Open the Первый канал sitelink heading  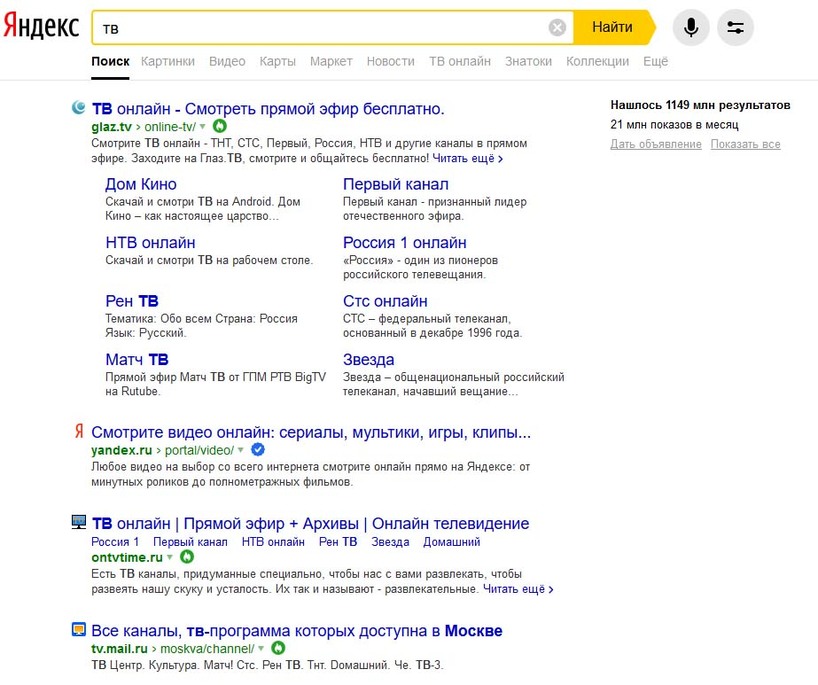click(x=395, y=184)
